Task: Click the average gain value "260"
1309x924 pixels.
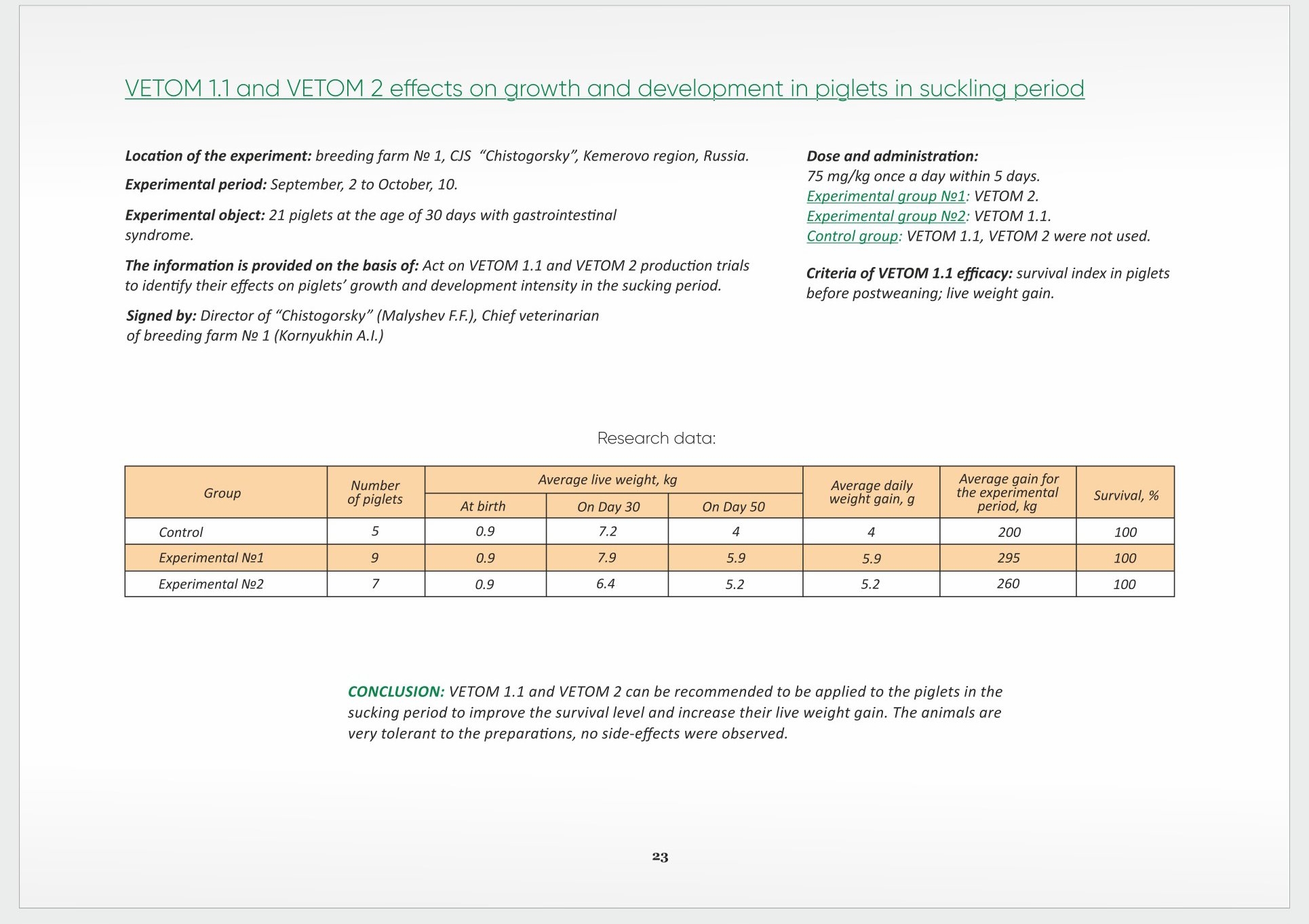Action: (1009, 584)
